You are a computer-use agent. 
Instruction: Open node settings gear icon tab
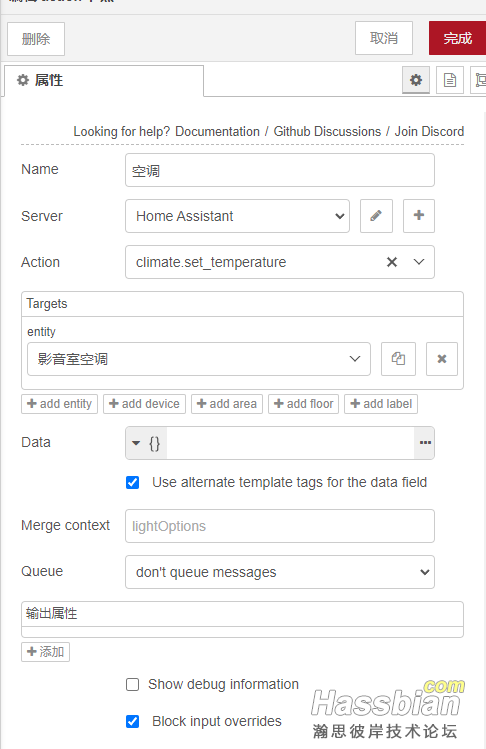pyautogui.click(x=416, y=80)
